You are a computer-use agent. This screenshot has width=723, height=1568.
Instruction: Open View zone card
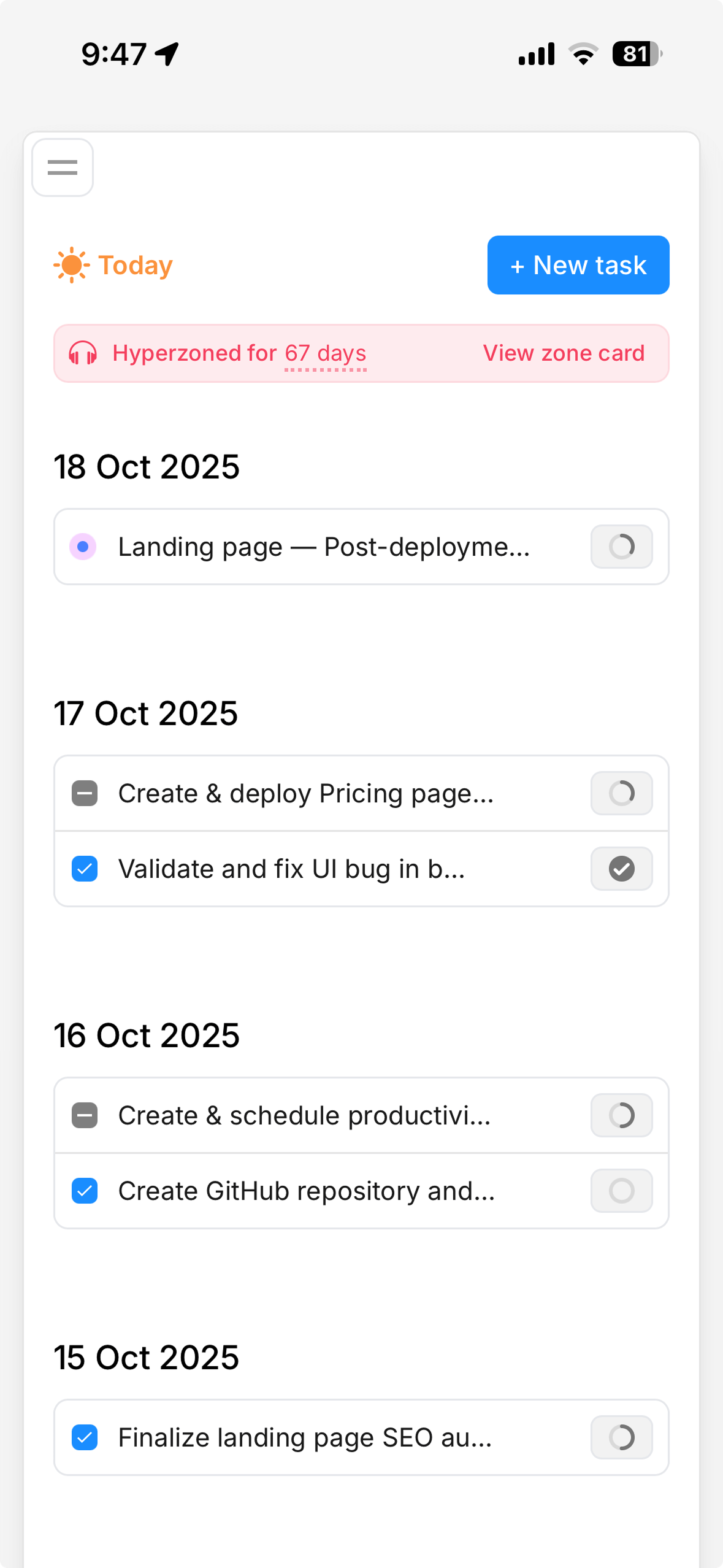click(564, 353)
